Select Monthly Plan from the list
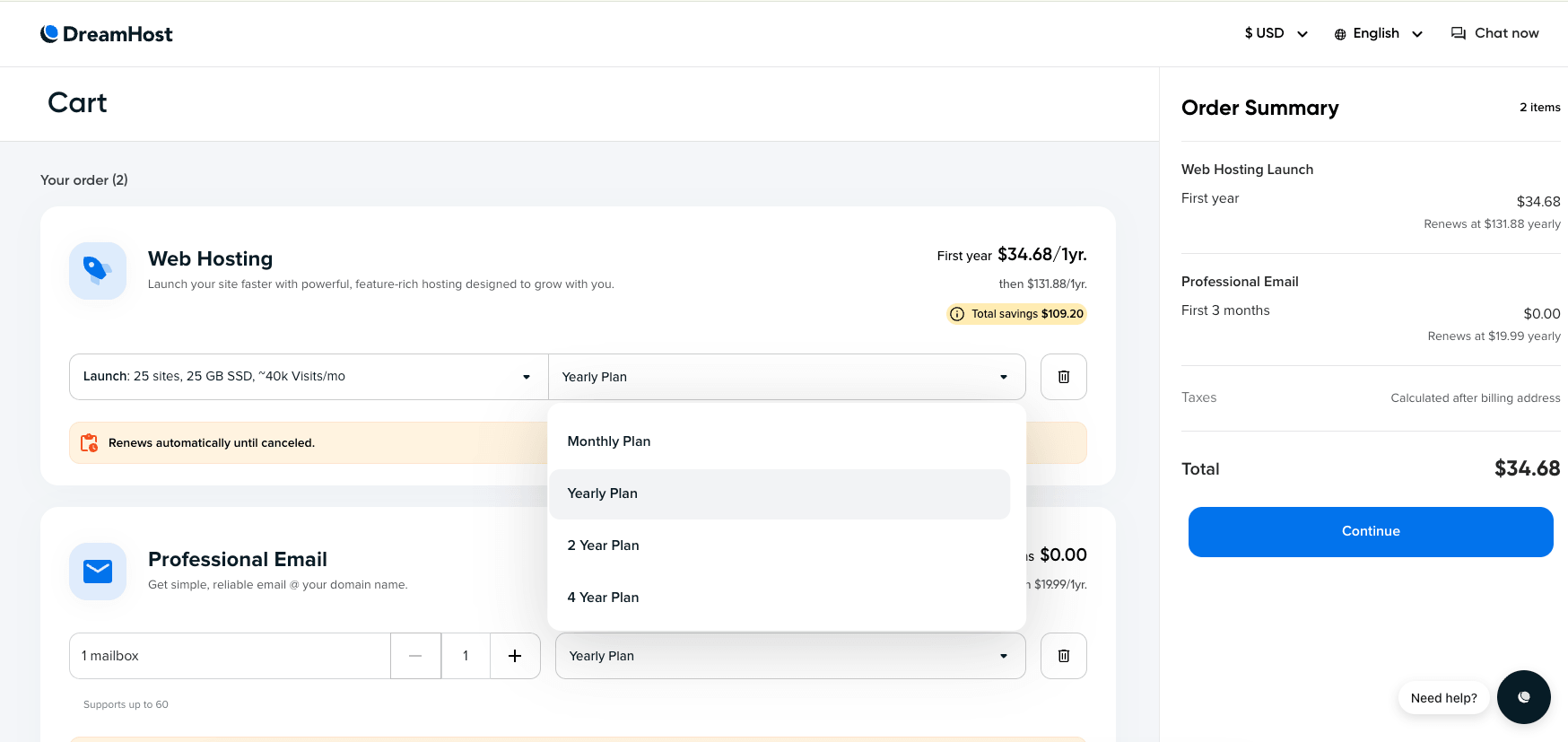 (780, 441)
